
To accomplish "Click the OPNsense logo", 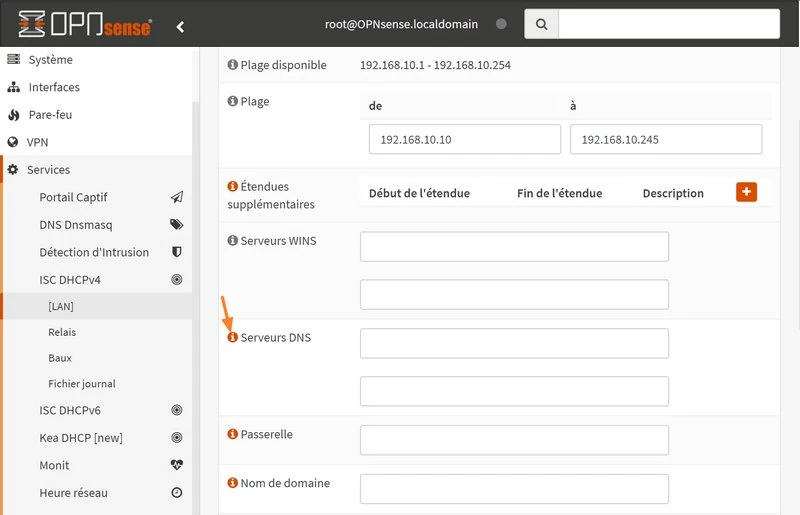I will click(x=84, y=24).
